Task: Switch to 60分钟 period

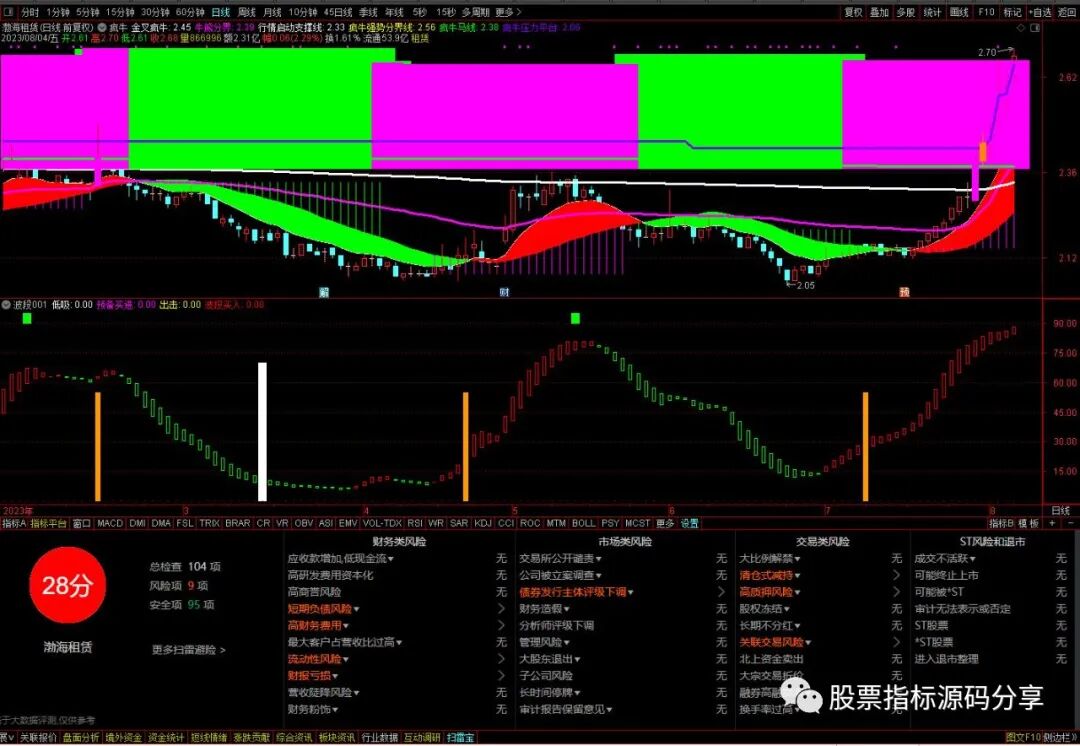Action: [190, 12]
